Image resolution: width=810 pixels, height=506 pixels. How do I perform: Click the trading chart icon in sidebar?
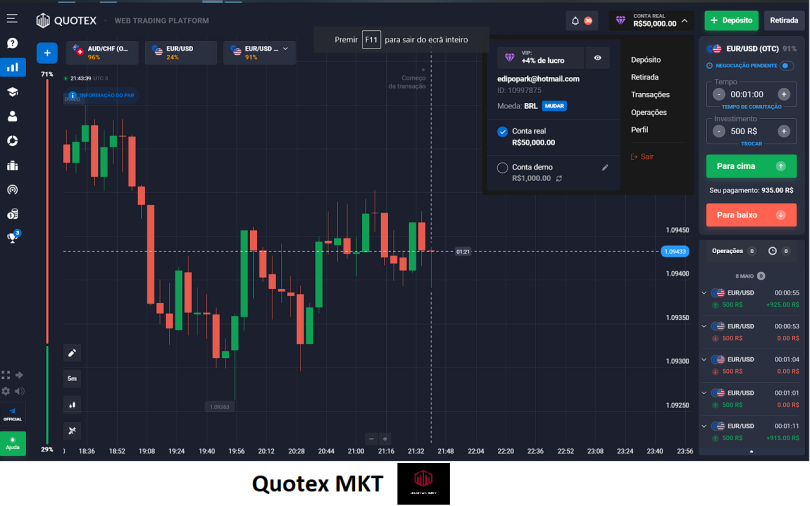[x=13, y=68]
